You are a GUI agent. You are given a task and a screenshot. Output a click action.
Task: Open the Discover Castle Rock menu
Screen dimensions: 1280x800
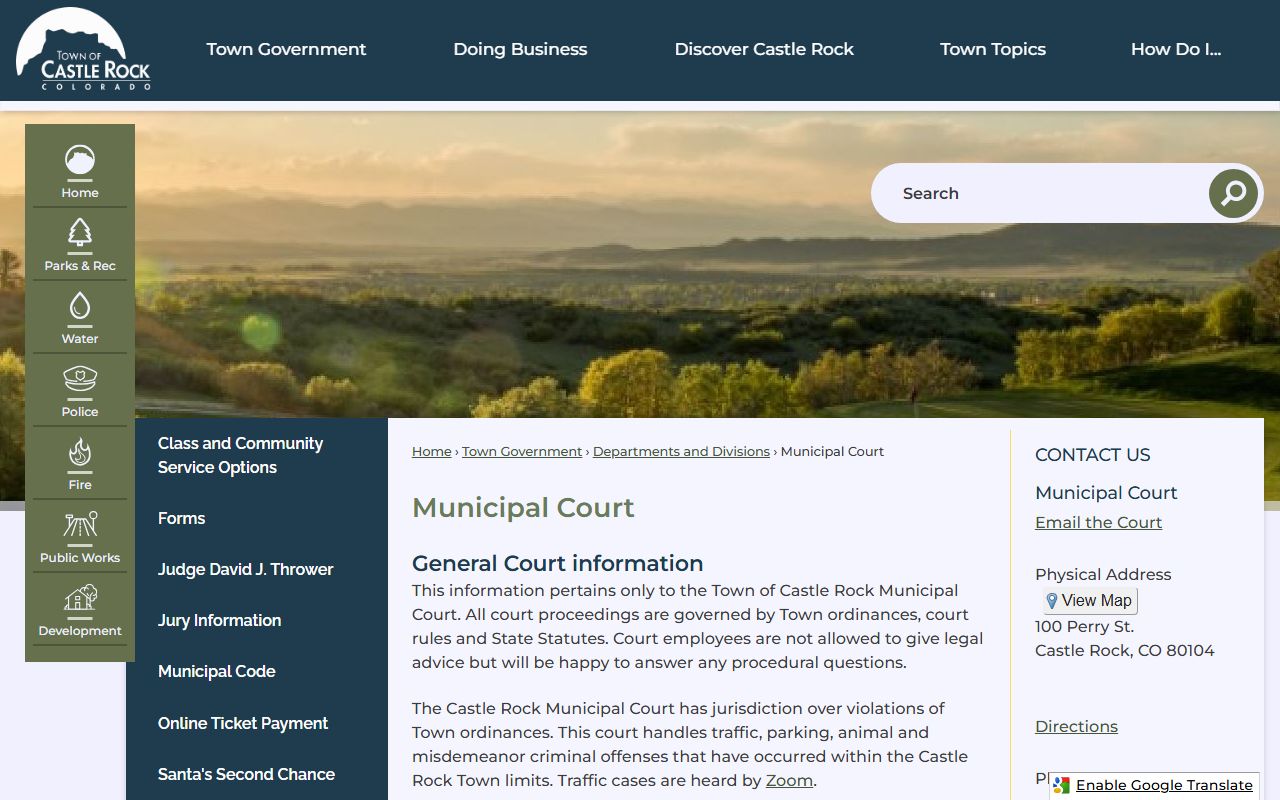pyautogui.click(x=764, y=49)
